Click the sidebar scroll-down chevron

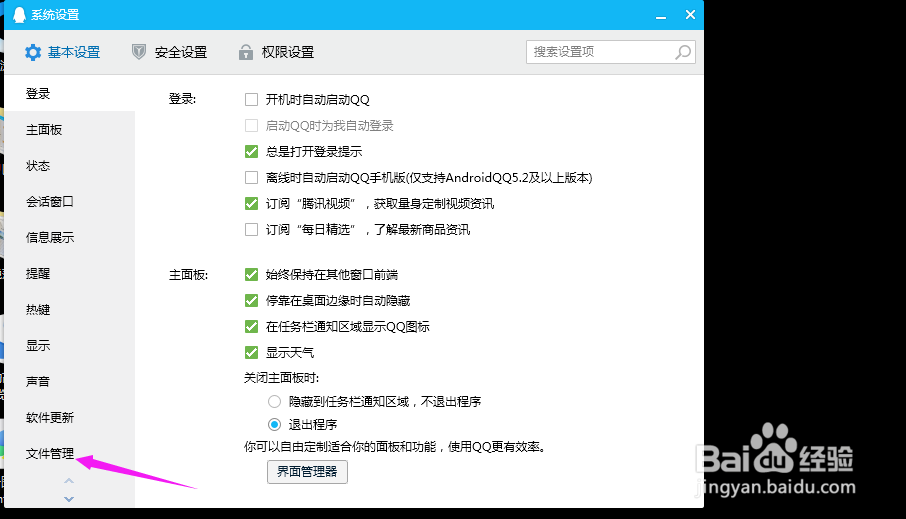pos(69,499)
